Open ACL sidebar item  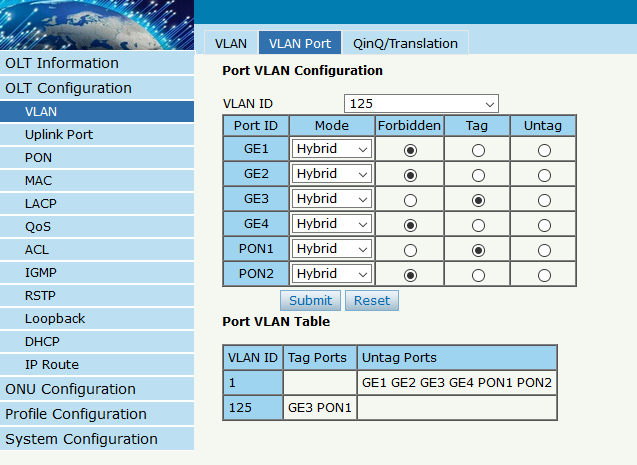coord(97,250)
